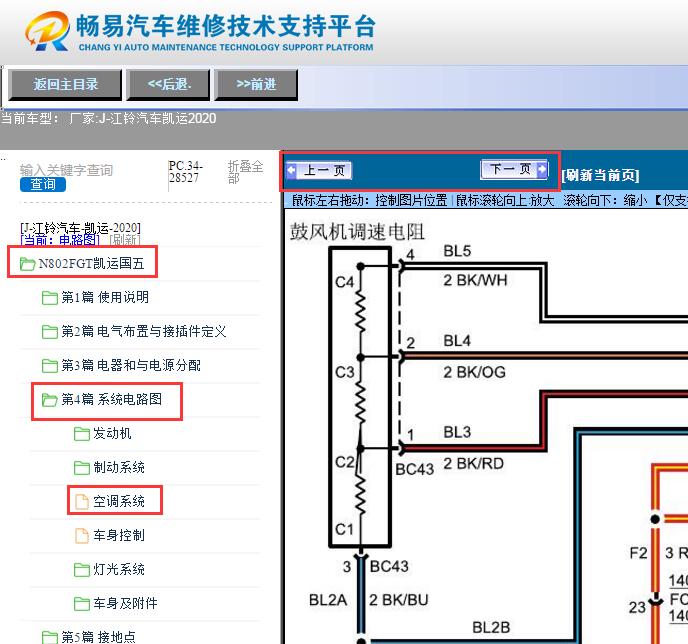Click folder icon beside 灯光系统
This screenshot has width=688, height=644.
(82, 570)
